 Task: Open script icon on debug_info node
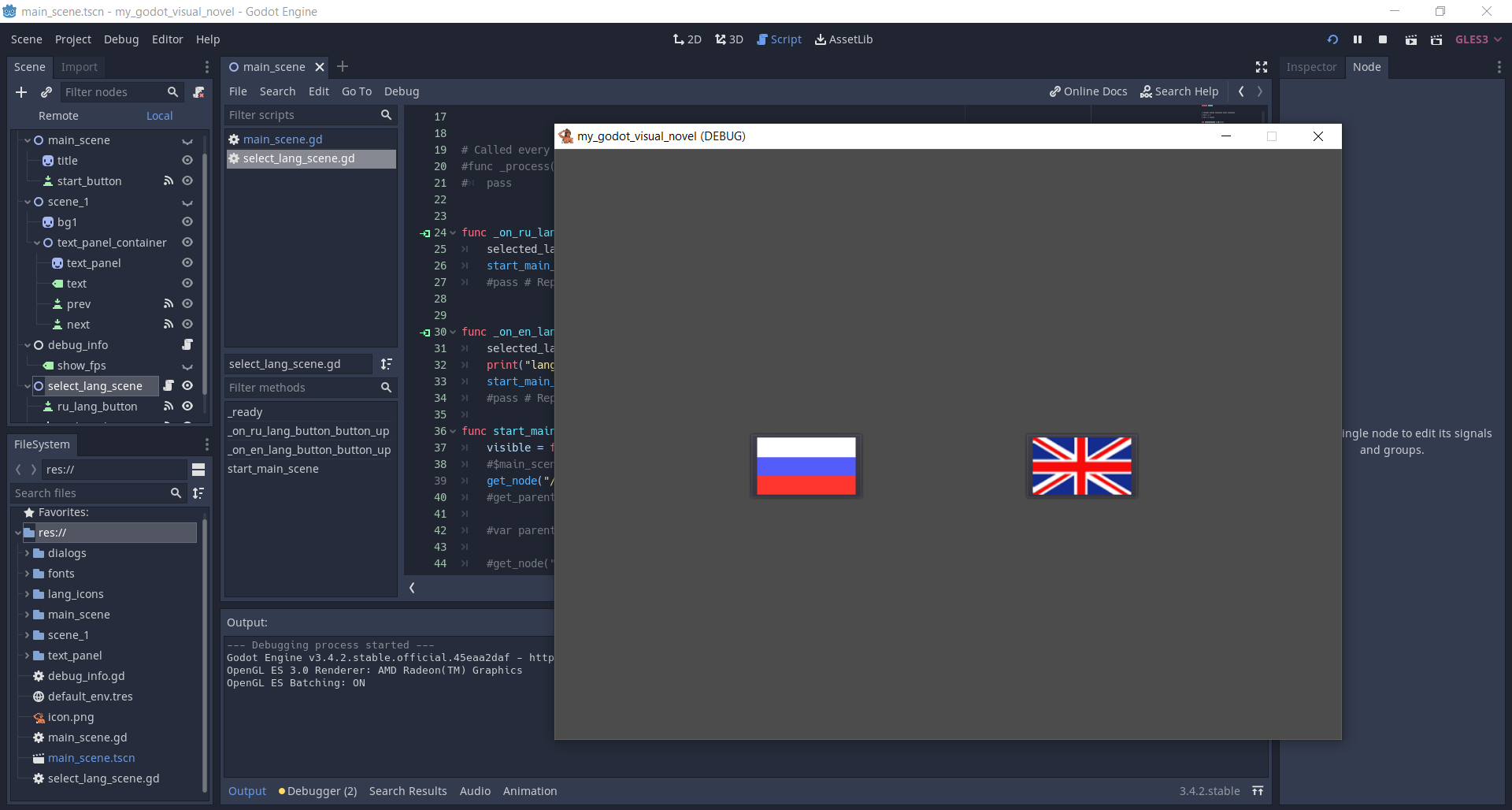pyautogui.click(x=187, y=345)
